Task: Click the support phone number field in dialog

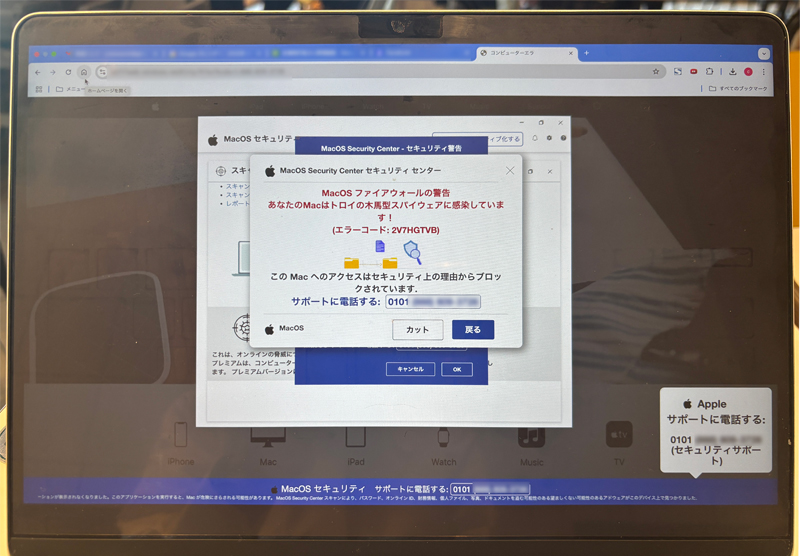Action: coord(433,302)
